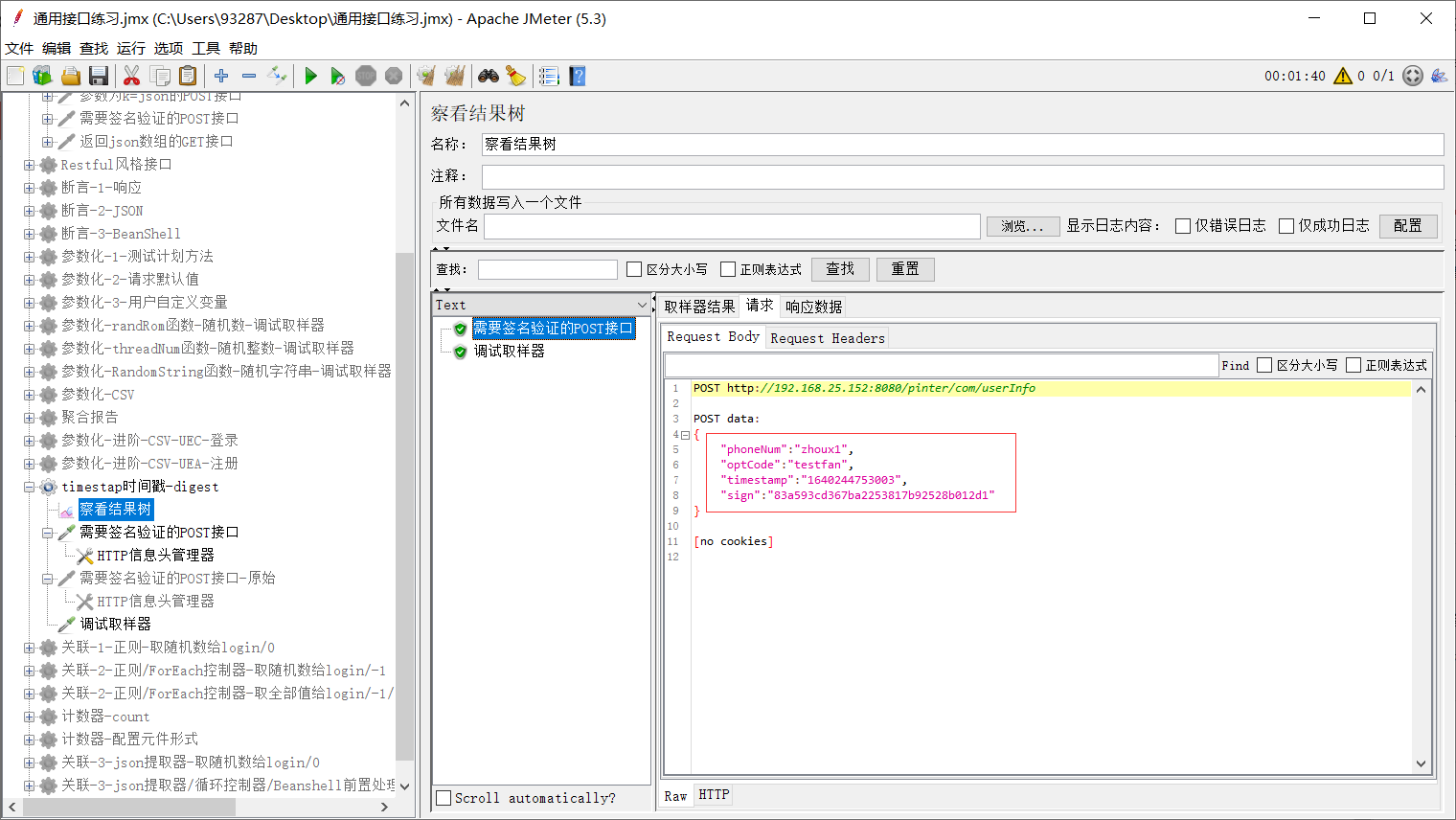Click HTTP信息头管理器 under 需要签名验证的POST接口-原始
The width and height of the screenshot is (1456, 820).
tap(155, 602)
